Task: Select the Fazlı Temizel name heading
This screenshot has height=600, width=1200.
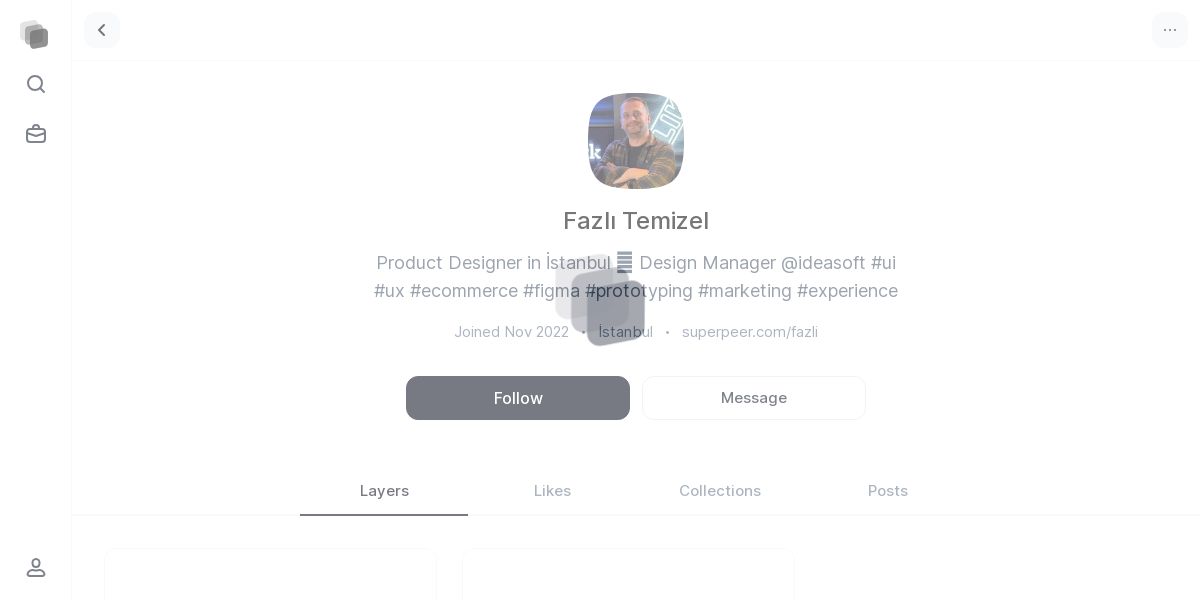Action: (x=636, y=221)
